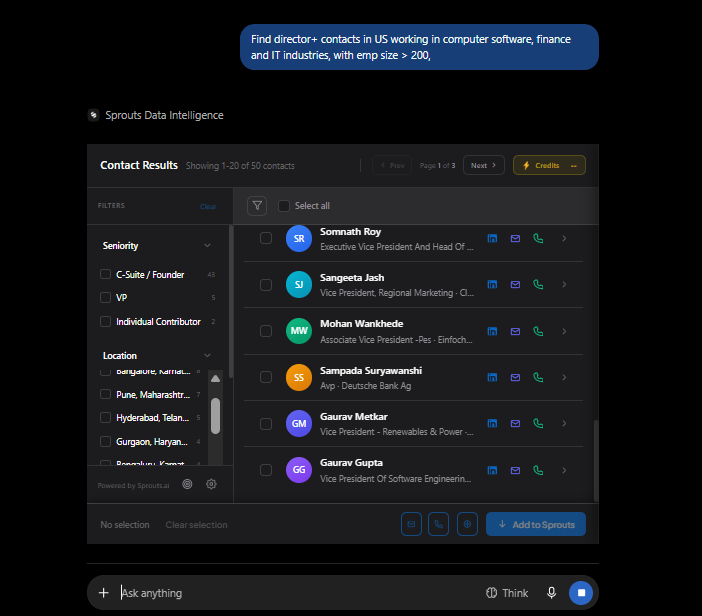The width and height of the screenshot is (702, 616).
Task: Open Sampada Suryawanshi's LinkedIn icon
Action: (492, 377)
